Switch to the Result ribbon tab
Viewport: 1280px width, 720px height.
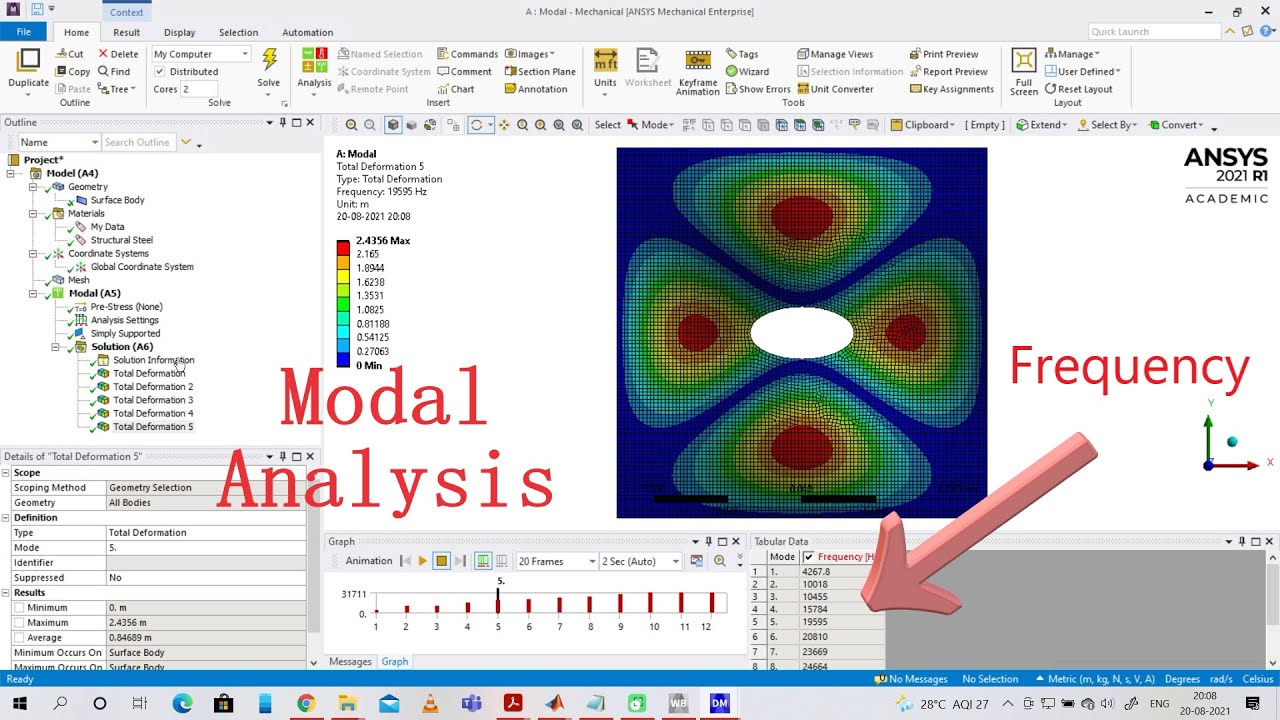[126, 32]
